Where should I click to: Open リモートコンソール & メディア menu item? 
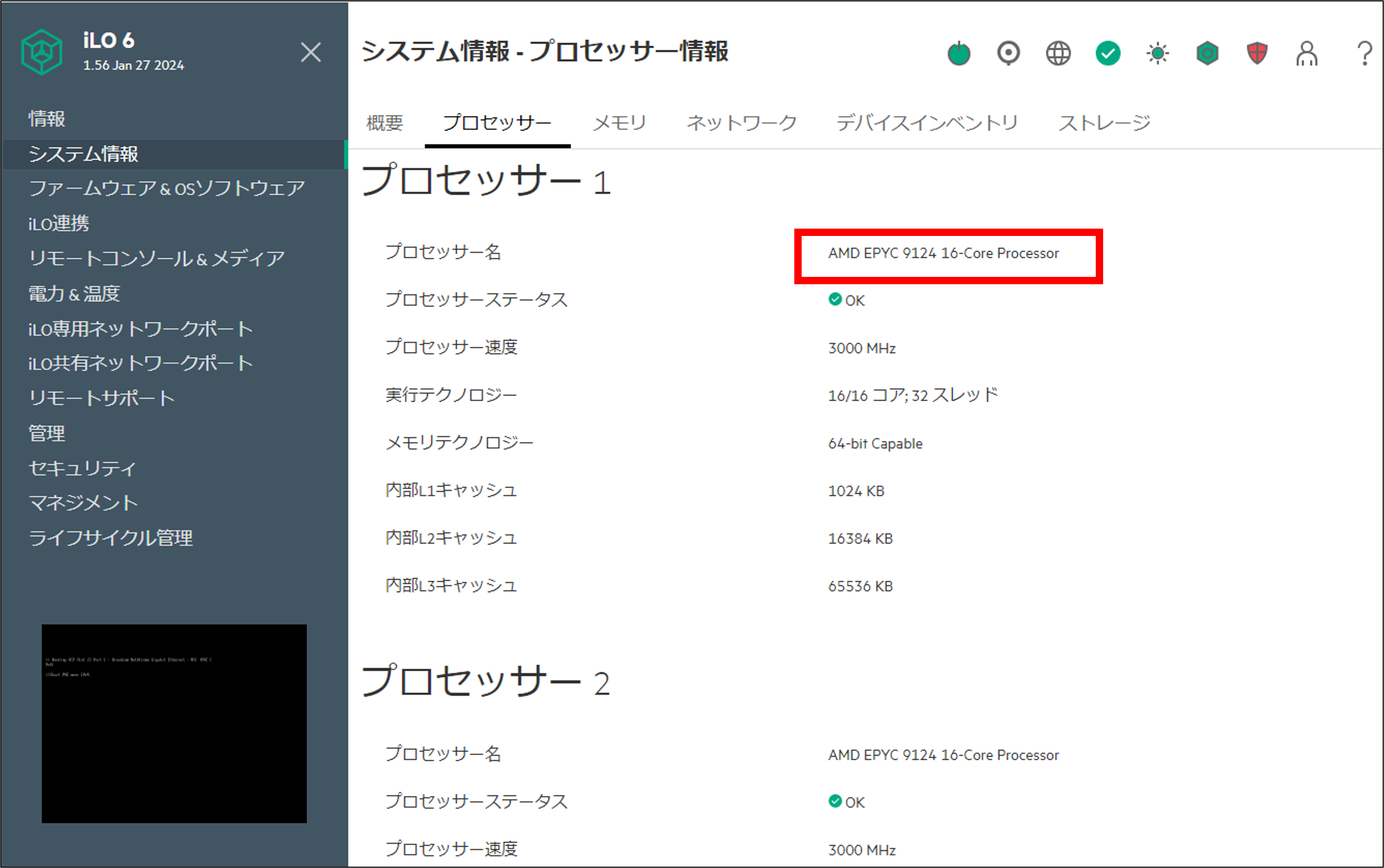coord(156,258)
